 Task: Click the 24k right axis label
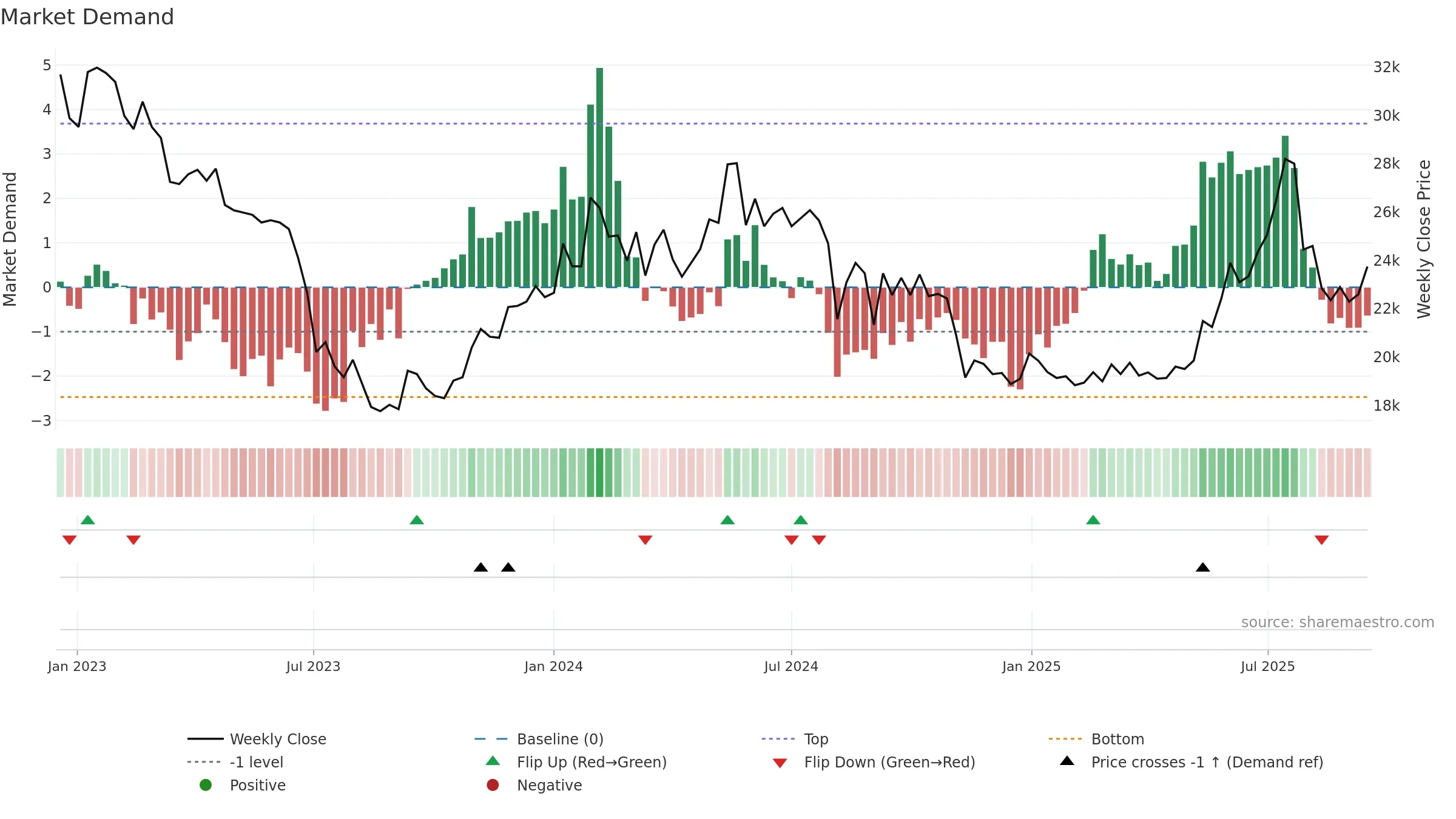(x=1386, y=261)
